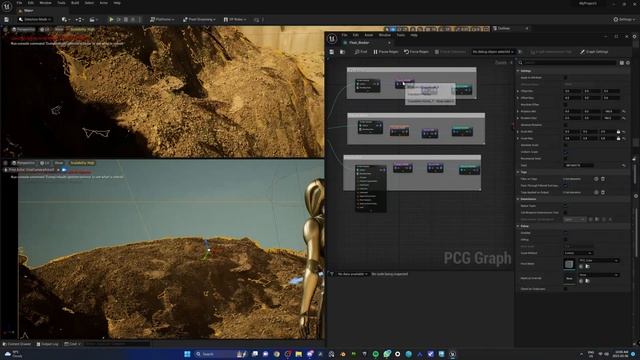Click trash icon in Filter on Tags row
The height and width of the screenshot is (360, 640).
coord(603,179)
